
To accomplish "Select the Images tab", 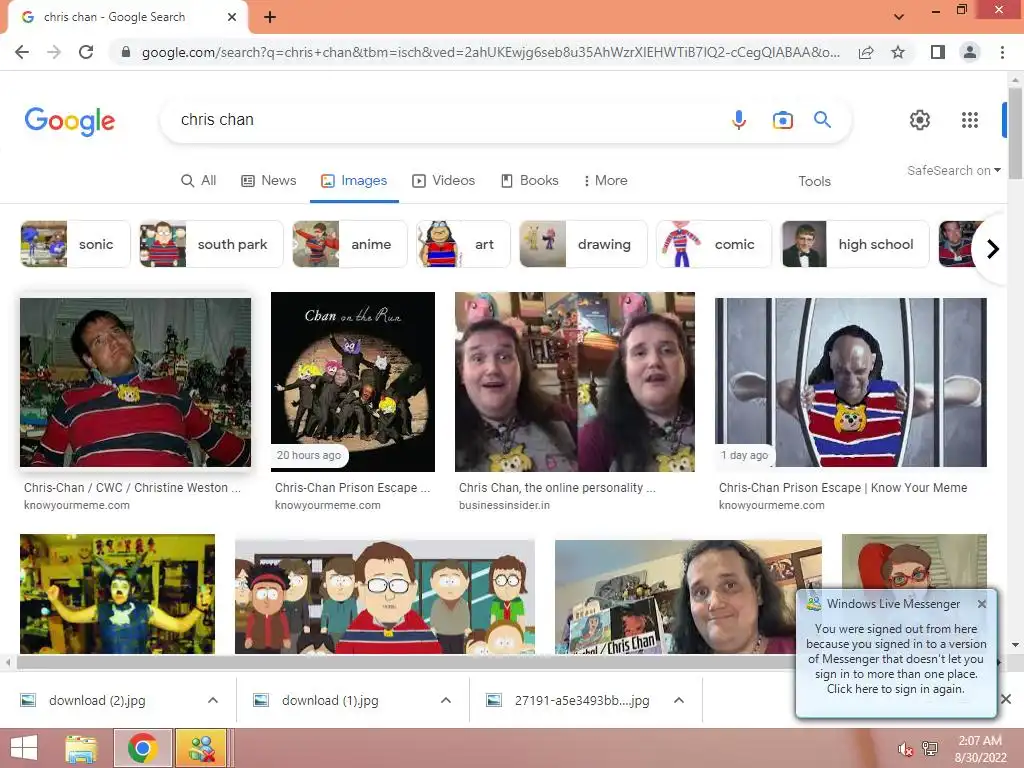I will click(354, 181).
